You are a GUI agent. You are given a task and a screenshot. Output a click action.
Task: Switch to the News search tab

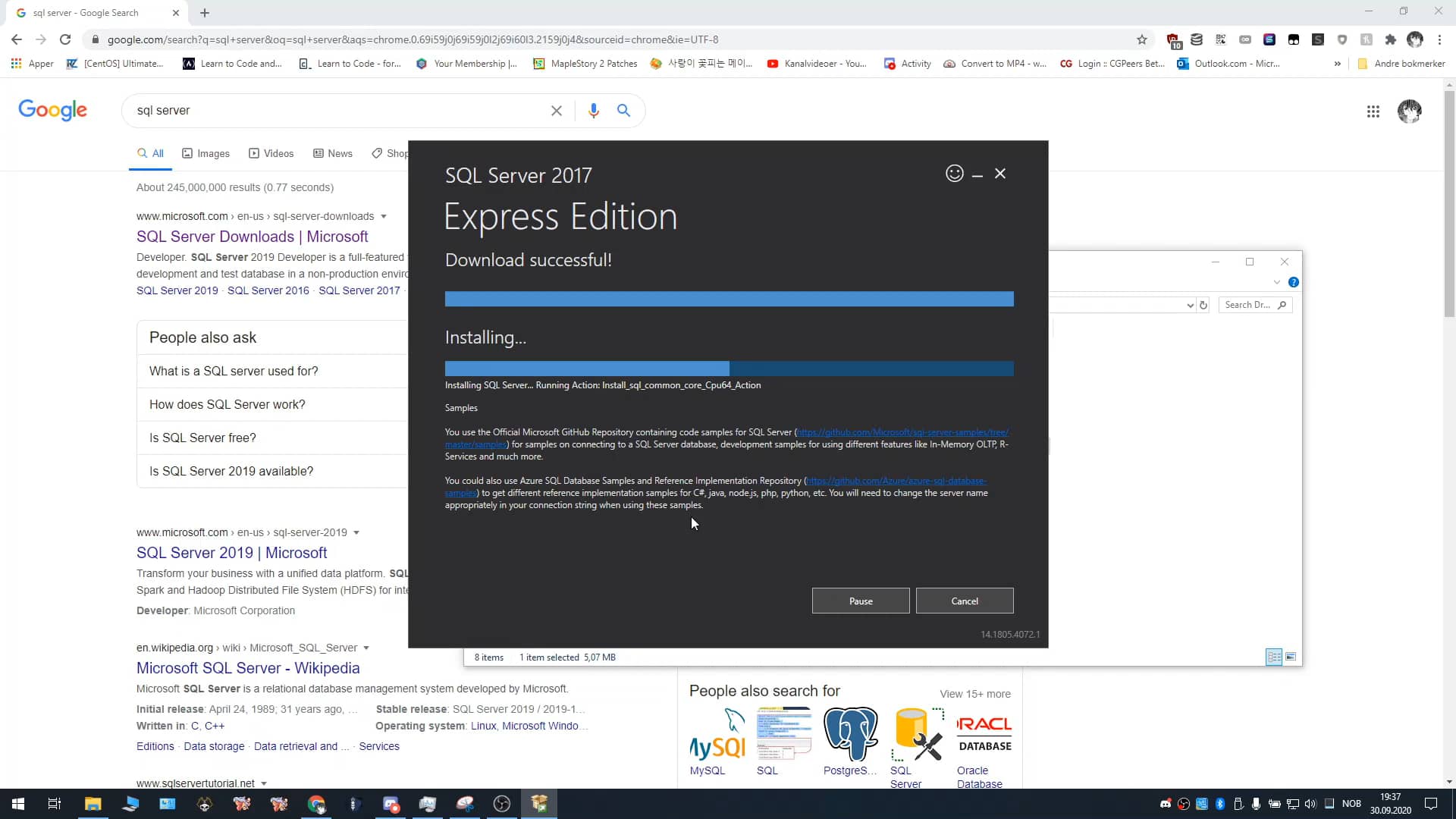(x=333, y=153)
